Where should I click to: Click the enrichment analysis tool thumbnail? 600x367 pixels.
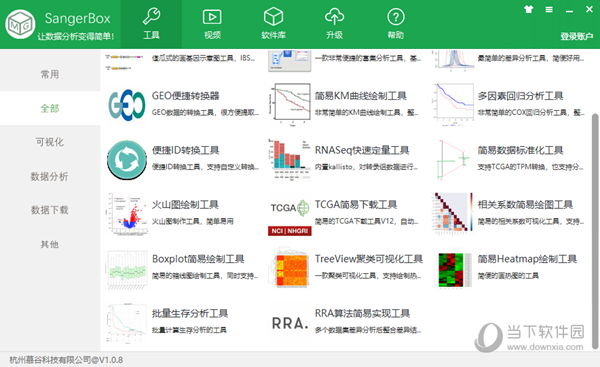point(290,61)
